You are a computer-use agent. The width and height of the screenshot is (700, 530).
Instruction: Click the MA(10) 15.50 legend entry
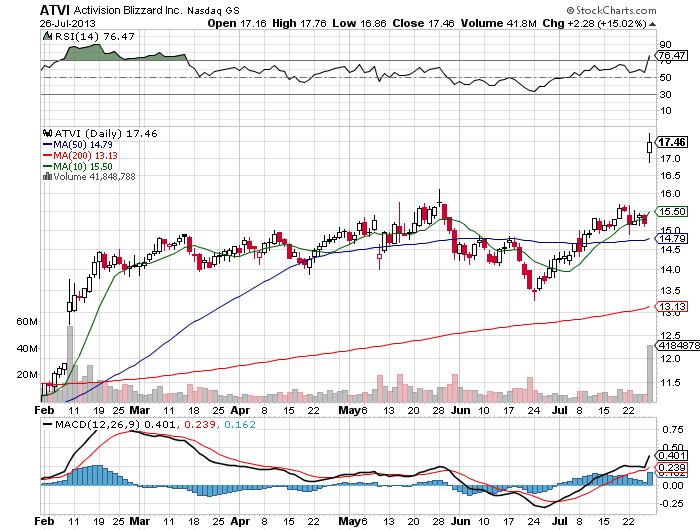(78, 166)
